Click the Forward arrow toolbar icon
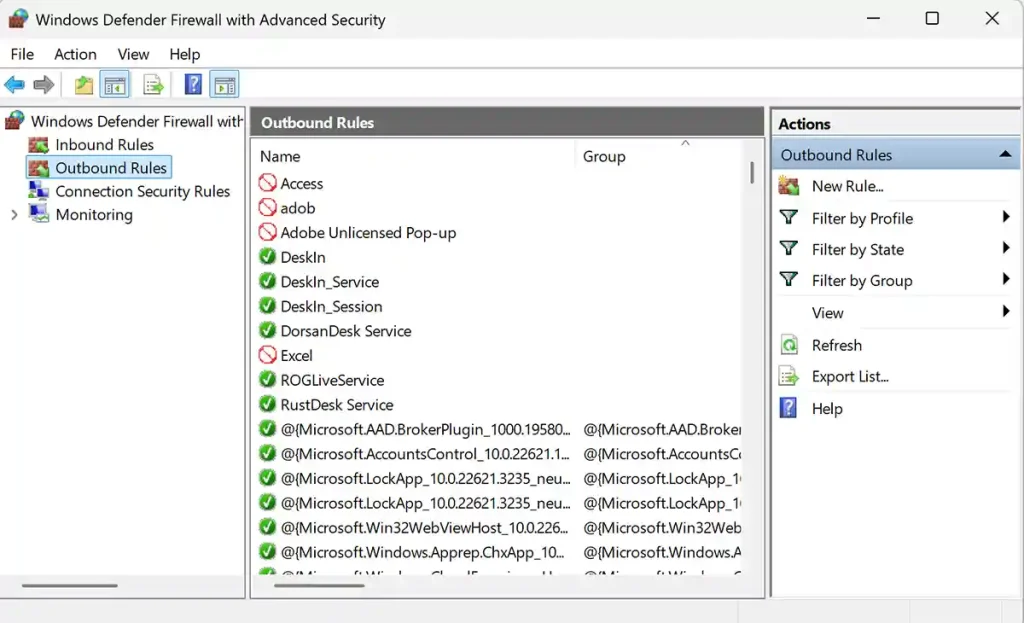Viewport: 1024px width, 623px height. (43, 84)
